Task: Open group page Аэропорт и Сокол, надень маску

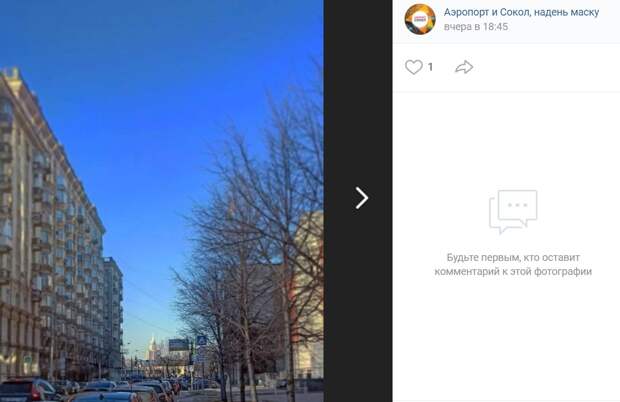Action: [x=521, y=12]
